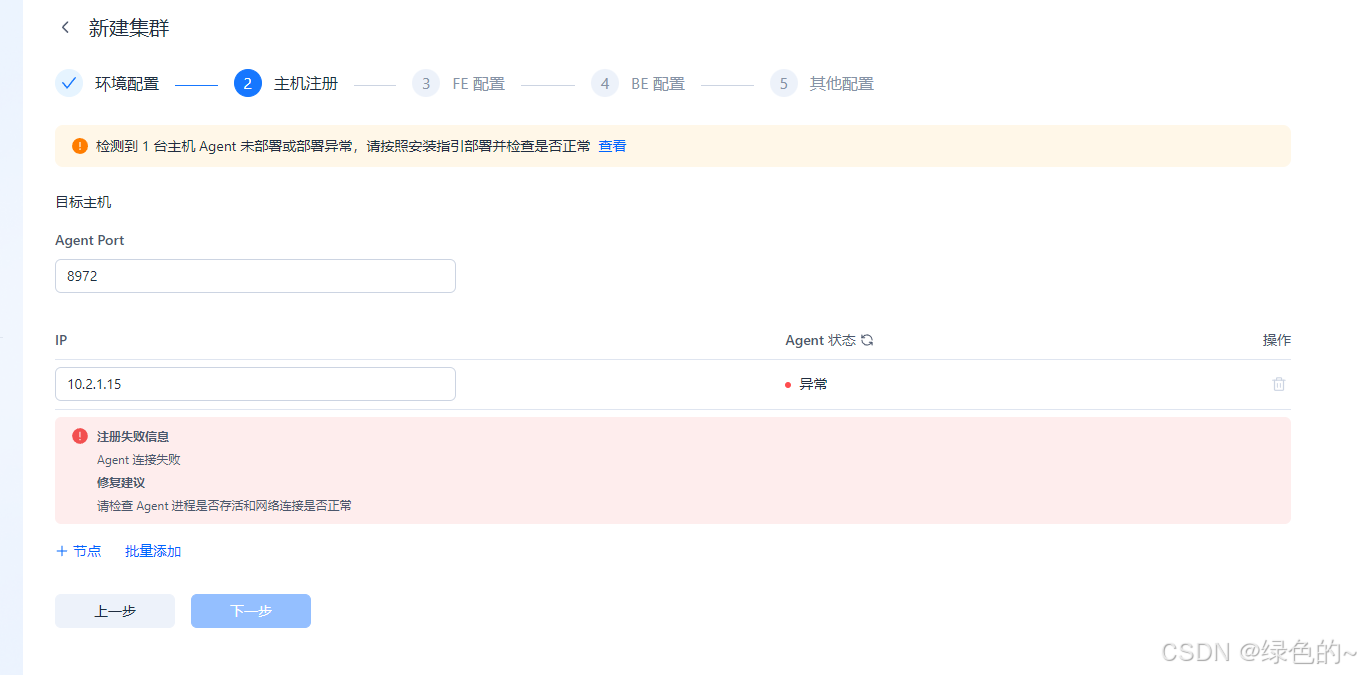Image resolution: width=1361 pixels, height=675 pixels.
Task: Click the Agent Port input showing 8972
Action: coord(255,275)
